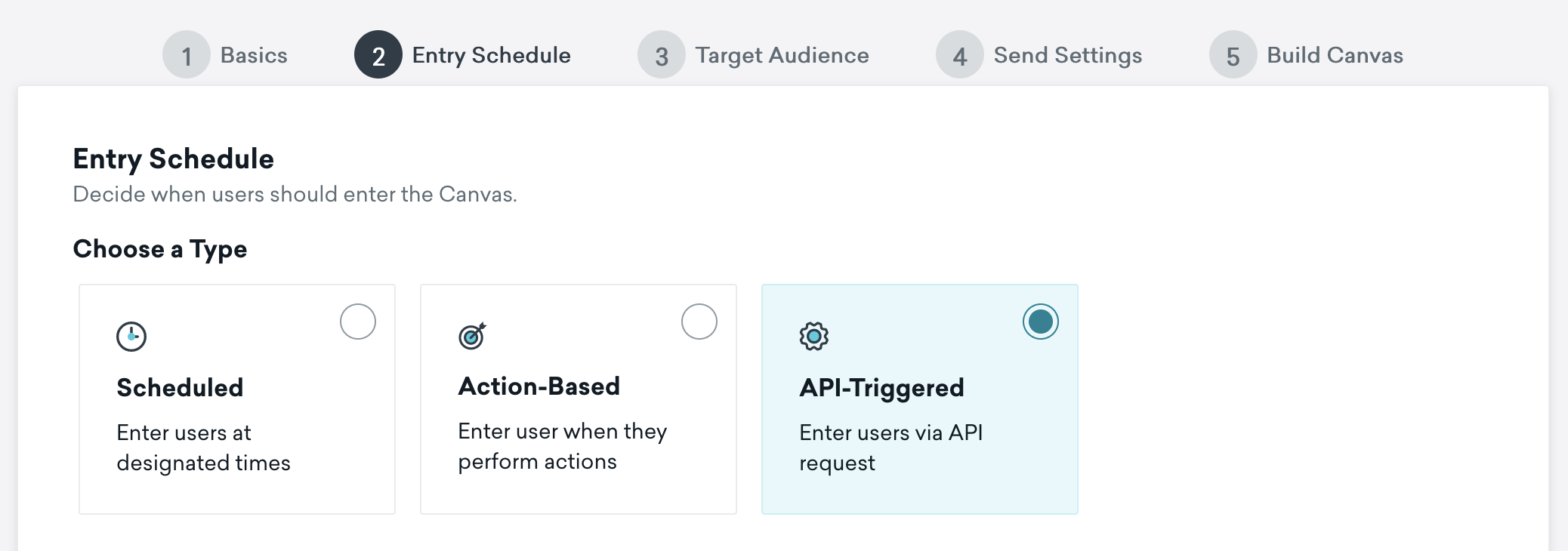Switch to the Send Settings step
The image size is (1568, 551).
(1067, 55)
